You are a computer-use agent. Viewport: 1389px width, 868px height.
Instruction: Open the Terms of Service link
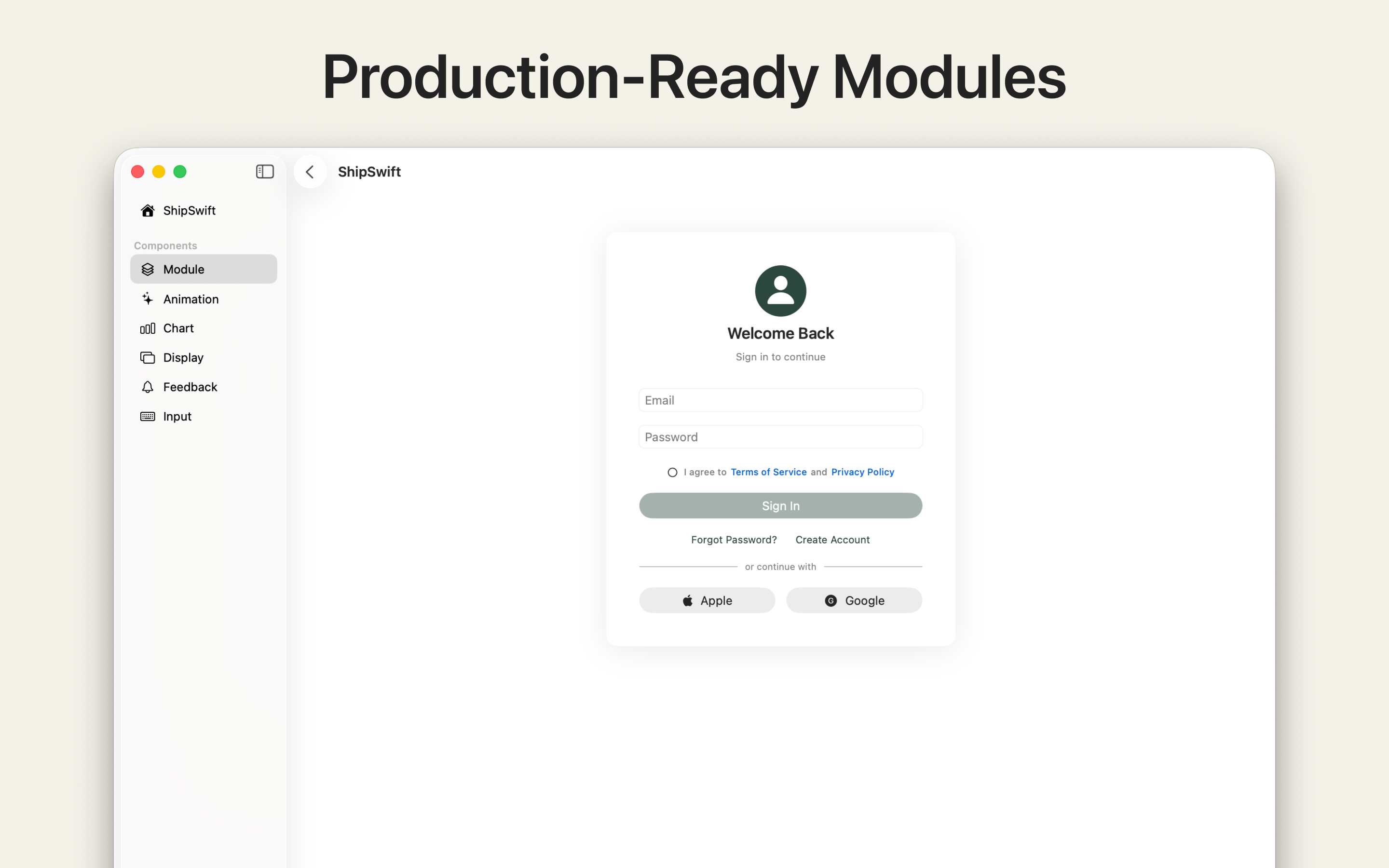click(x=769, y=472)
